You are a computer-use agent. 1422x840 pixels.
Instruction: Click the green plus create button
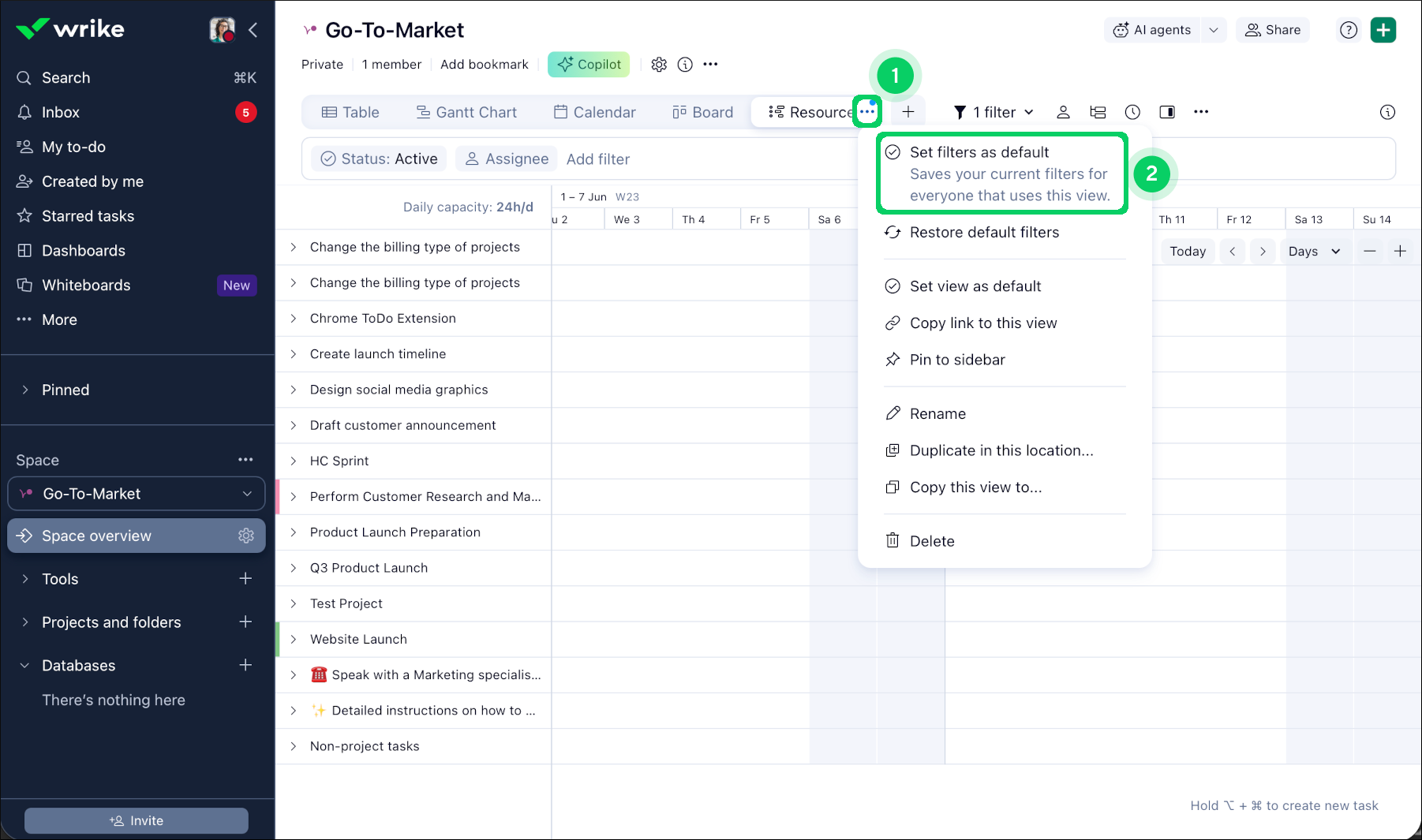[x=1383, y=30]
